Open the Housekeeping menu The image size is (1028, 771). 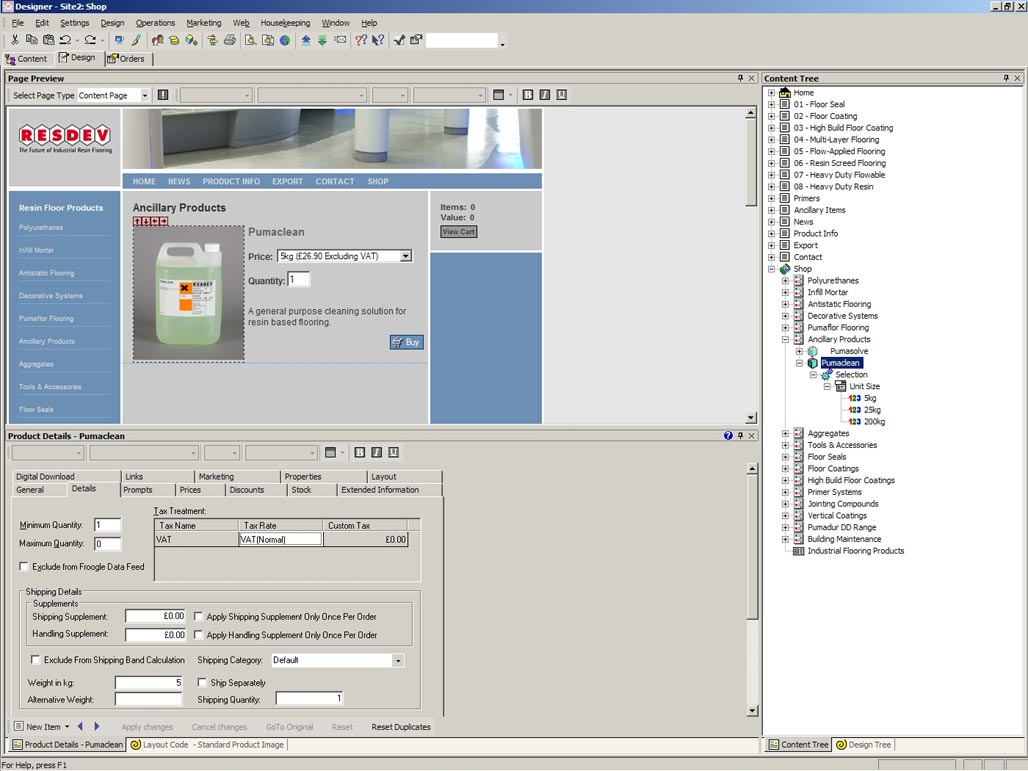(x=285, y=23)
